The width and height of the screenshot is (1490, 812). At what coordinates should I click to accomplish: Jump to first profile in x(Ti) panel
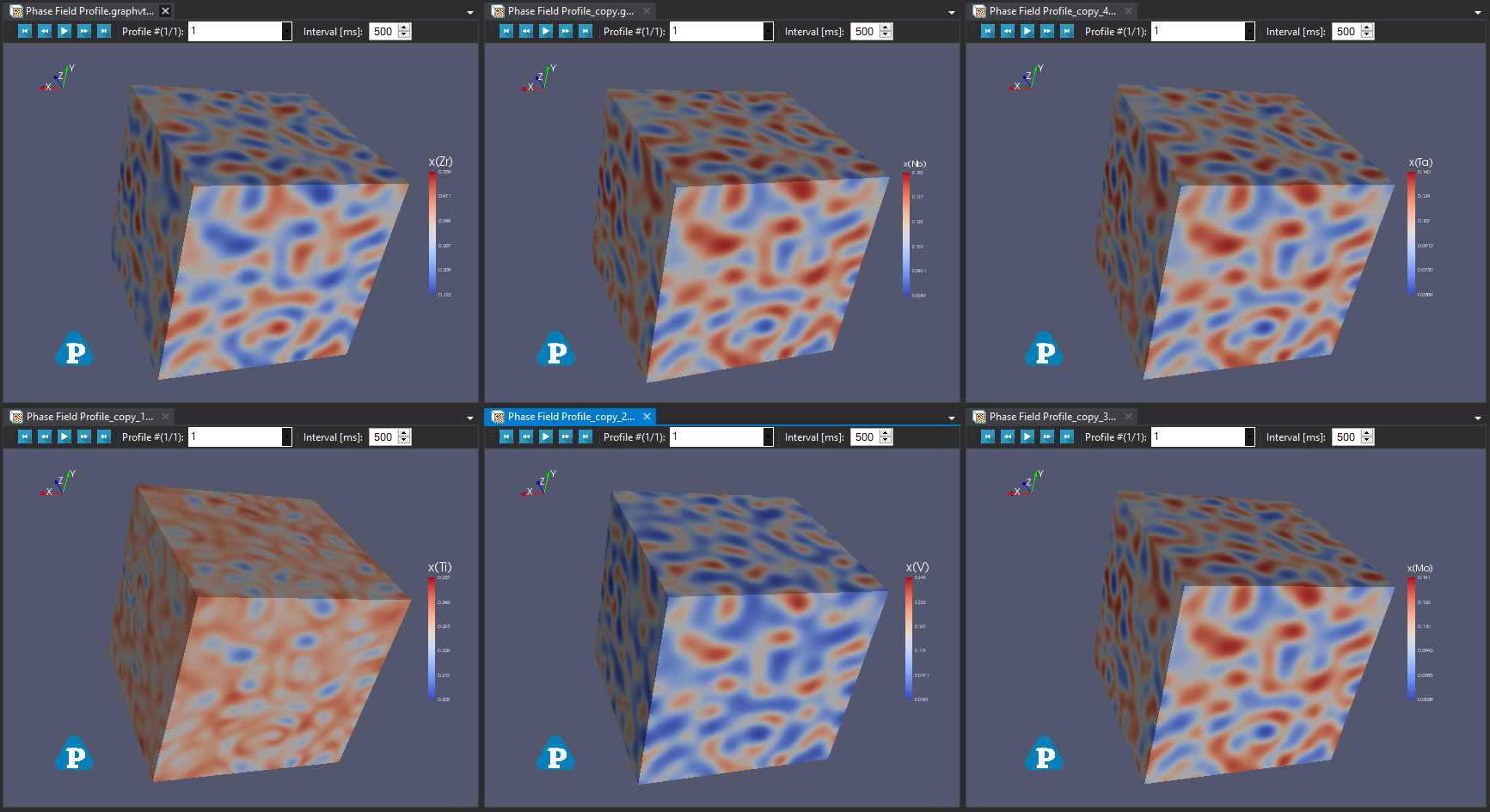click(x=25, y=437)
